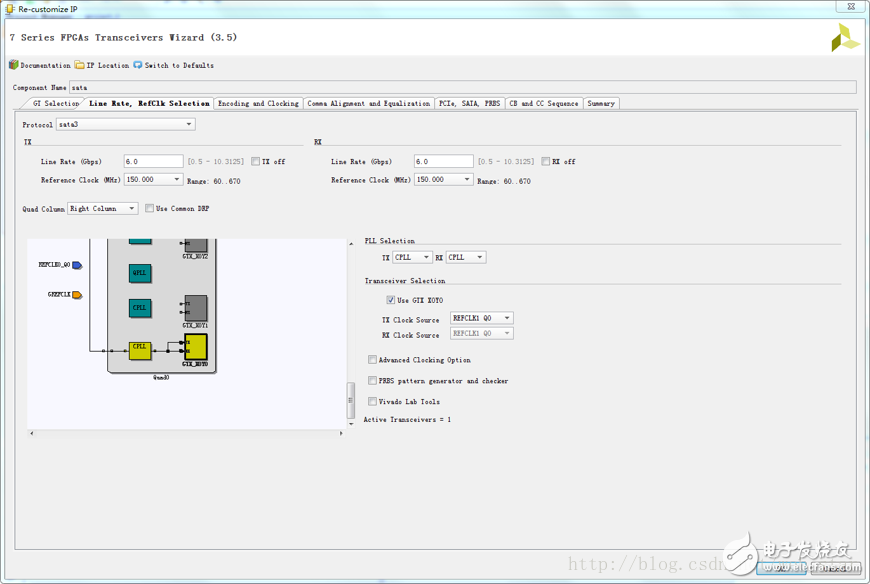The image size is (870, 584).
Task: Enable the TX off checkbox
Action: pos(256,162)
